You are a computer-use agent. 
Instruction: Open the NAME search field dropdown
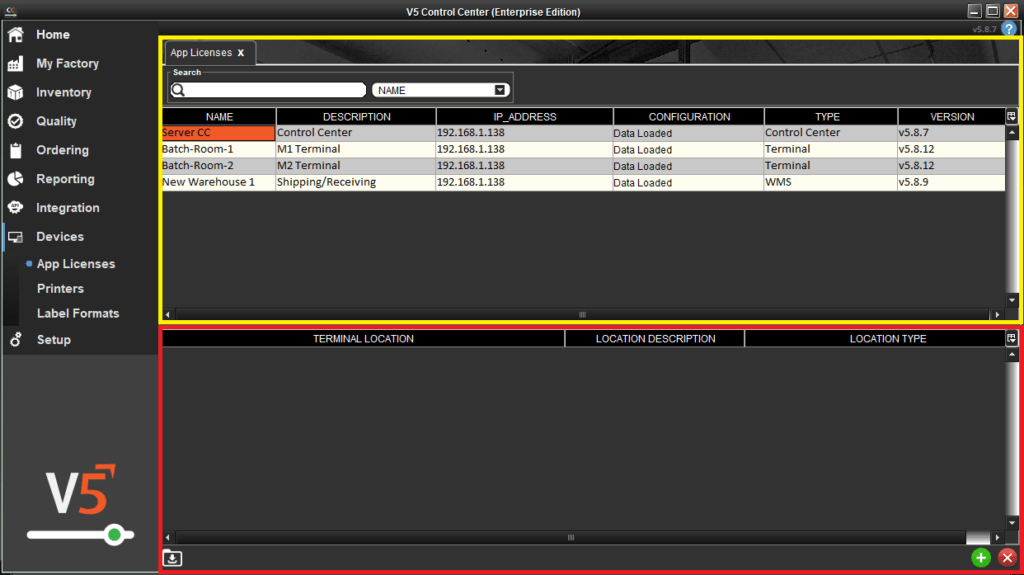click(500, 90)
